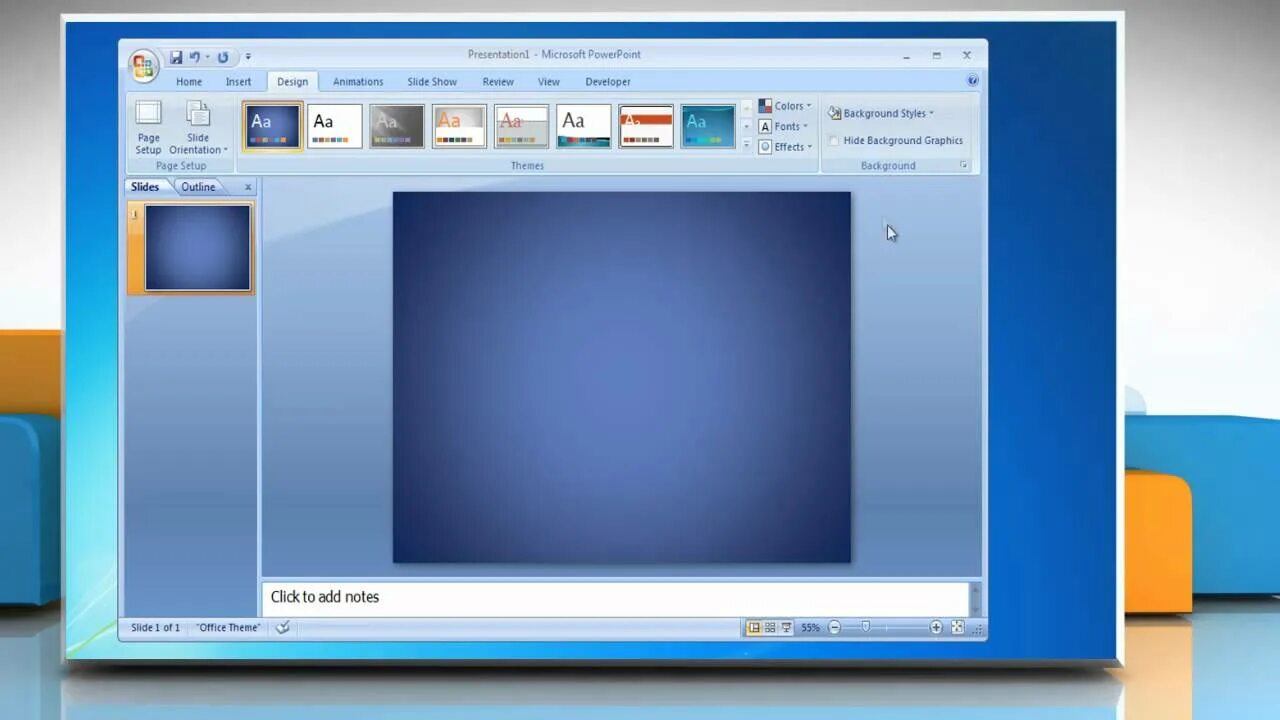Click the Save icon in Quick Access

click(176, 57)
